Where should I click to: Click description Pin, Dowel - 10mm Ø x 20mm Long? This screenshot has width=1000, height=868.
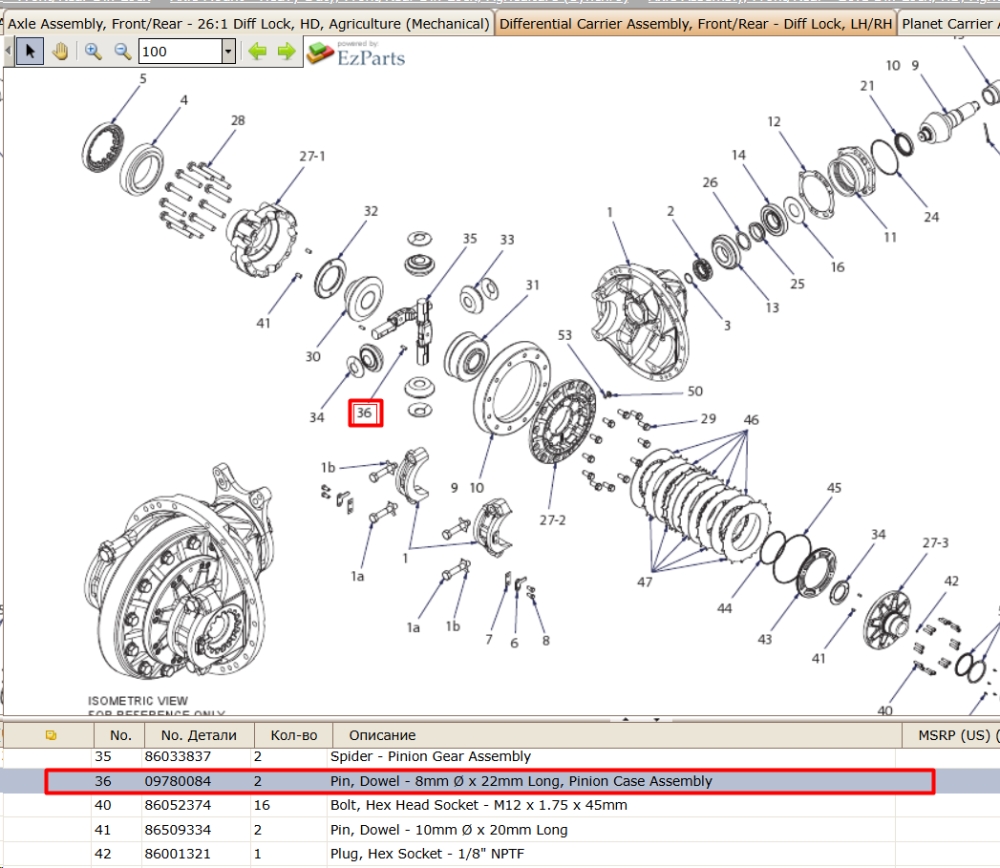pos(448,830)
